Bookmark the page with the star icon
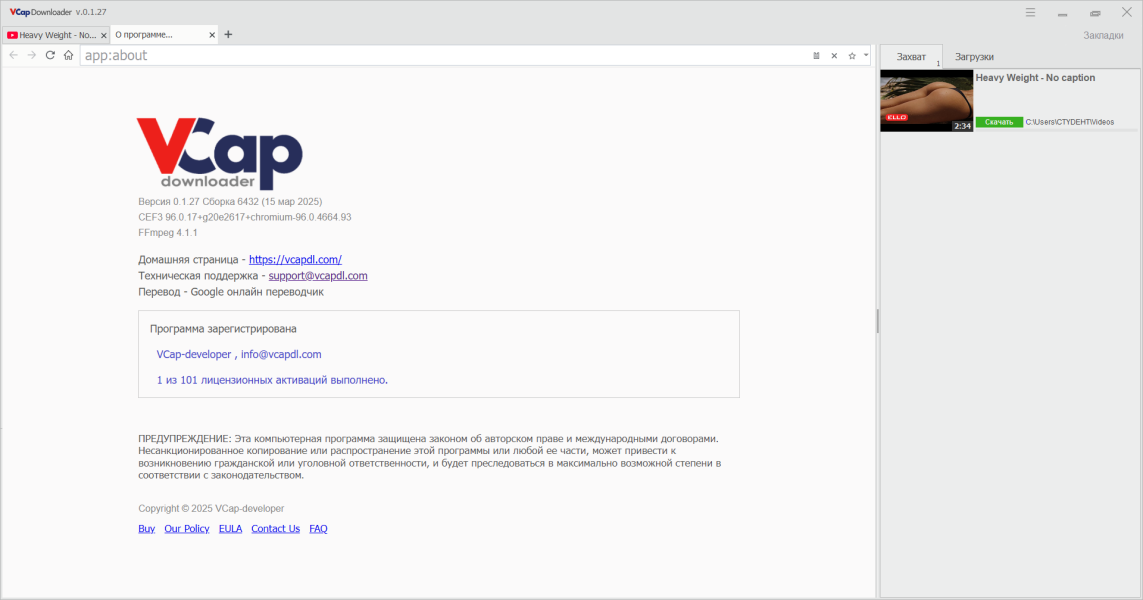 [851, 55]
